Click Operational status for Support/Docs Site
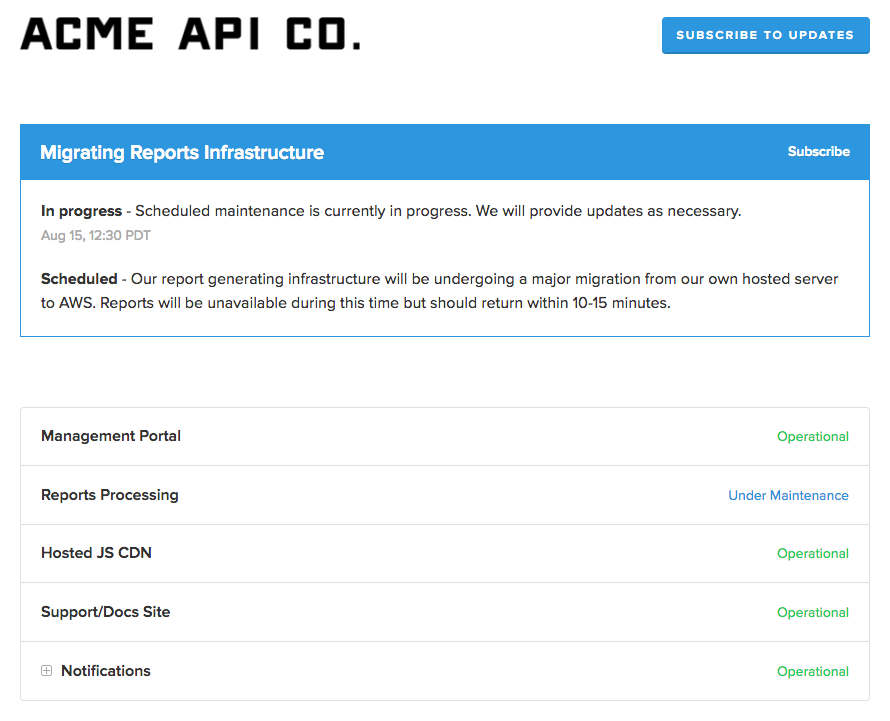890x721 pixels. (x=812, y=612)
